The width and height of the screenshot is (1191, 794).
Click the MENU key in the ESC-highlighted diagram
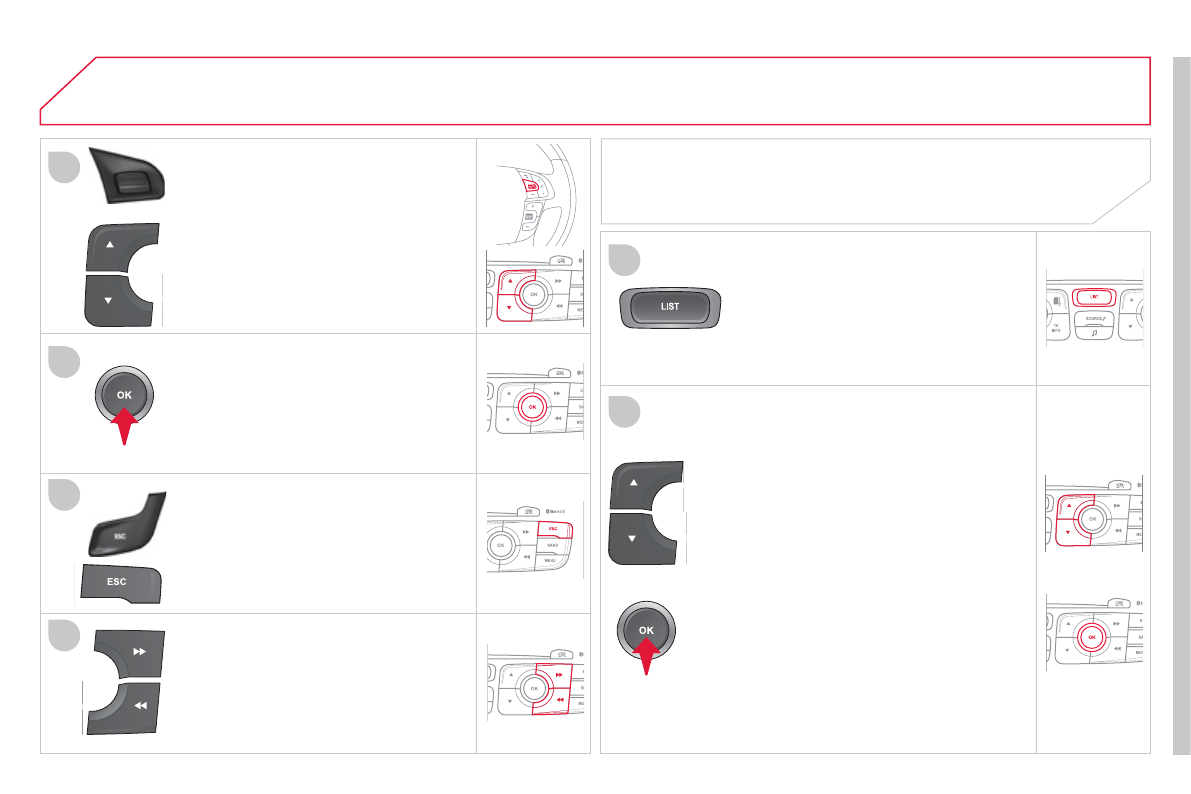pos(550,561)
